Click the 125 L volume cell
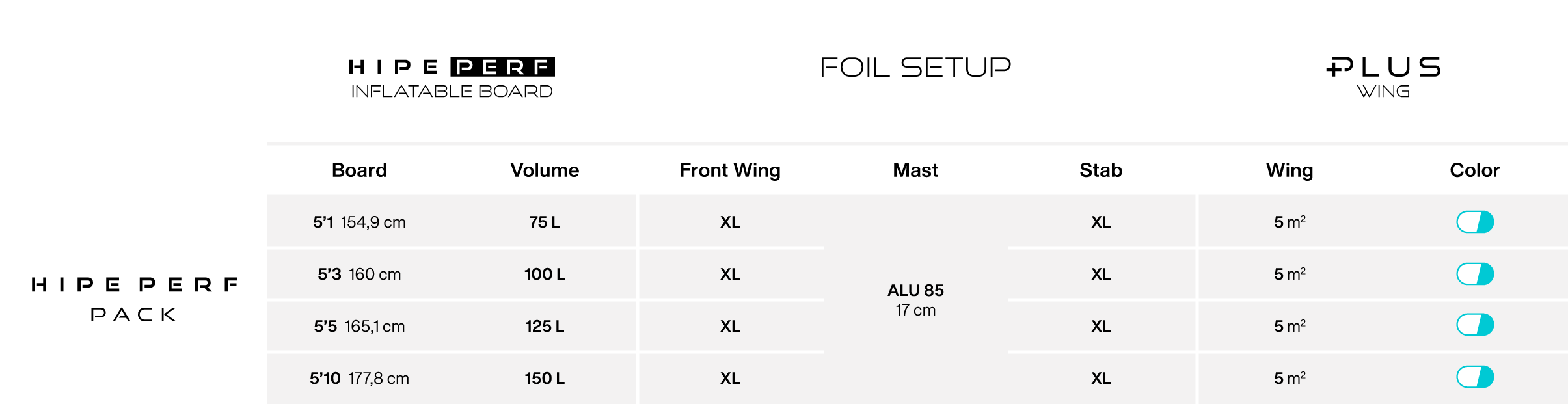The height and width of the screenshot is (417, 1568). tap(545, 327)
